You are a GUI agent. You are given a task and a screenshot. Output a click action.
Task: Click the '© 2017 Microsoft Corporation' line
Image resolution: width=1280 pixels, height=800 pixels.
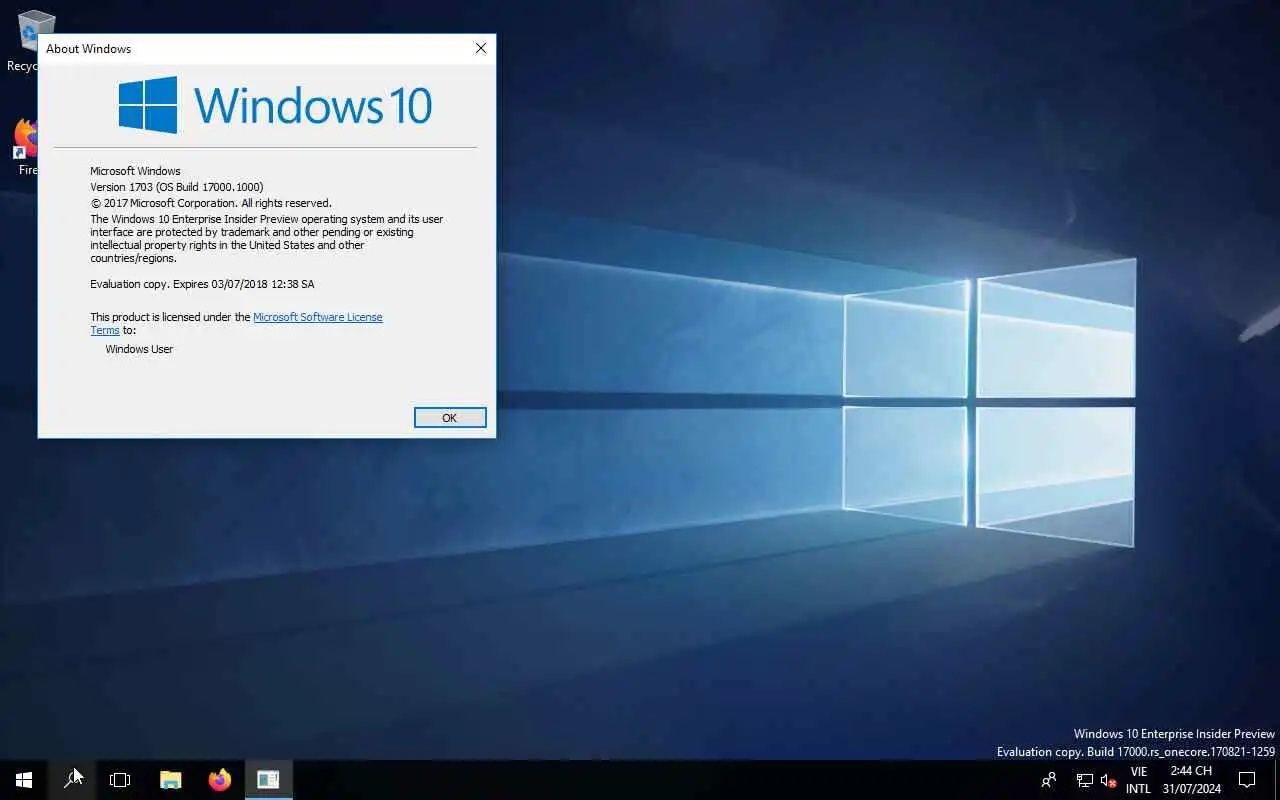coord(210,203)
